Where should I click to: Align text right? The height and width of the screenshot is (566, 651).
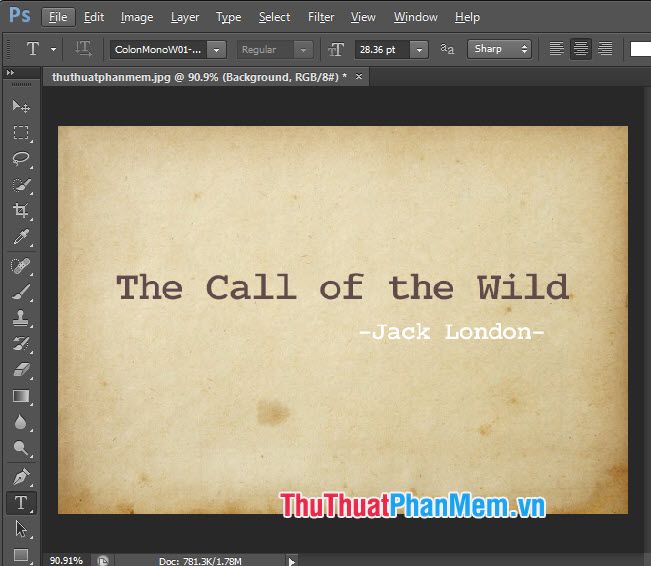605,49
